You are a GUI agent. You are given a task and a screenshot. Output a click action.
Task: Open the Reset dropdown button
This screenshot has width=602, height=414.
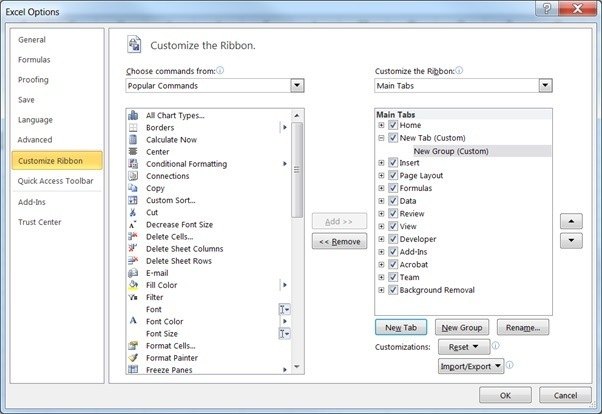coord(464,347)
